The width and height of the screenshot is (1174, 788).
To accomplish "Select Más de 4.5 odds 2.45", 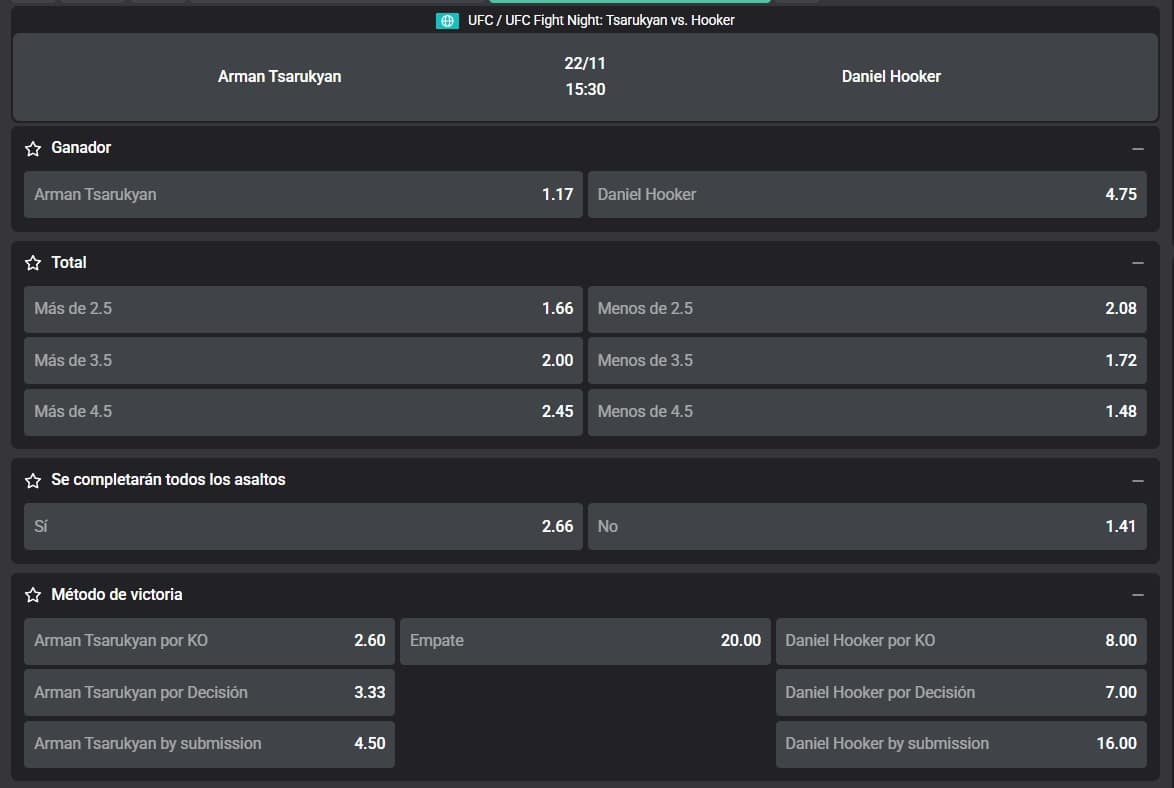I will [x=303, y=412].
